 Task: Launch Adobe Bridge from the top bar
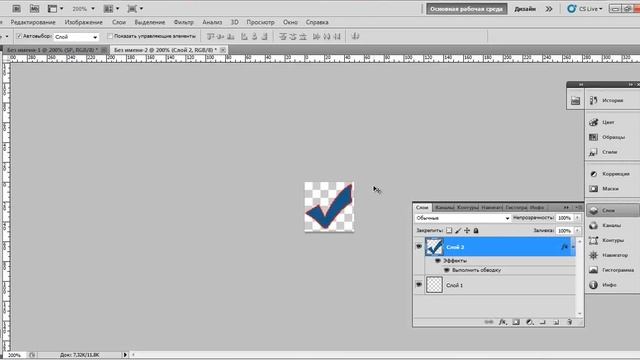pyautogui.click(x=16, y=9)
